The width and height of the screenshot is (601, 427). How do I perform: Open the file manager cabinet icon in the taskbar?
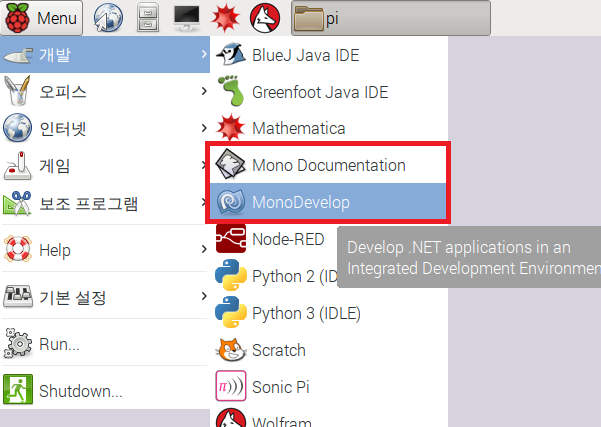coord(148,18)
